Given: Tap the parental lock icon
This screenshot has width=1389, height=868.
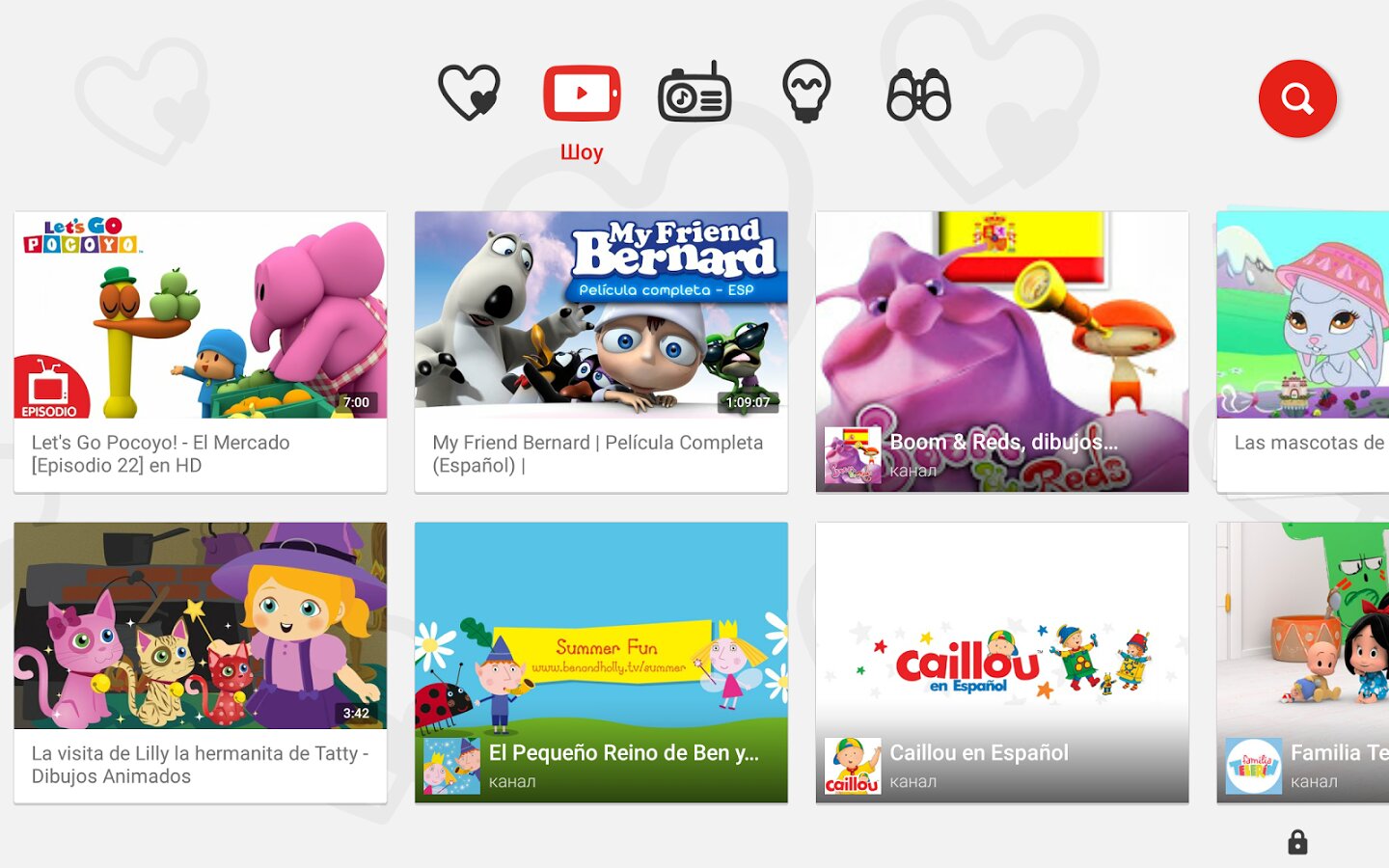Looking at the screenshot, I should tap(1297, 842).
